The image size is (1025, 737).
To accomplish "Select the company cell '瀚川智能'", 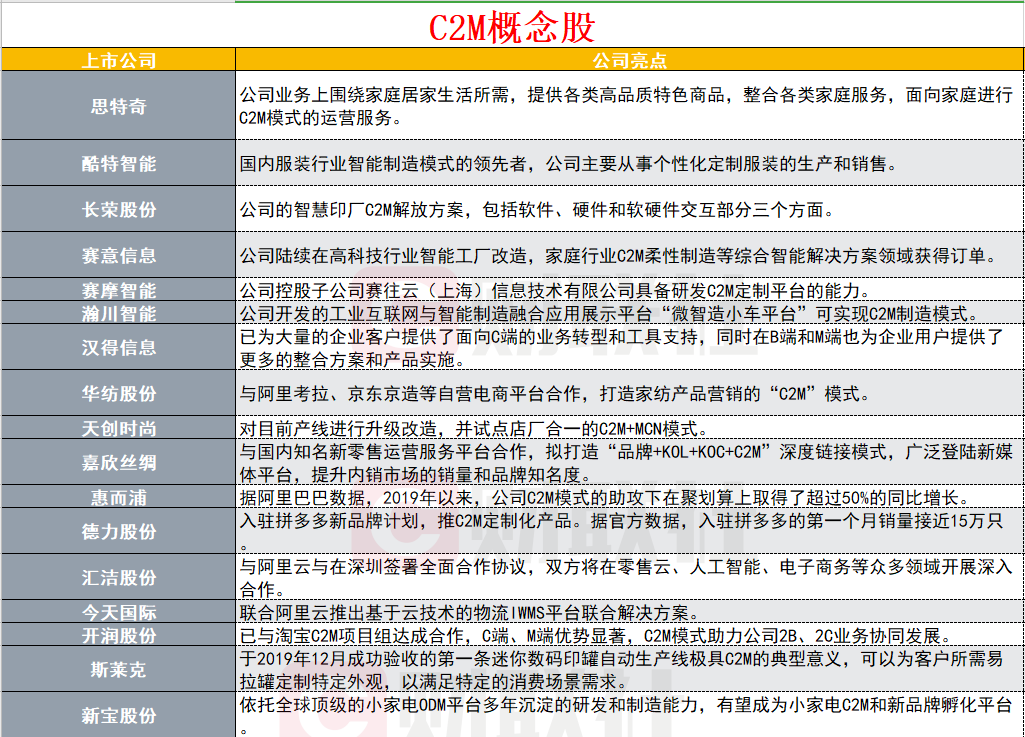I will coord(118,313).
